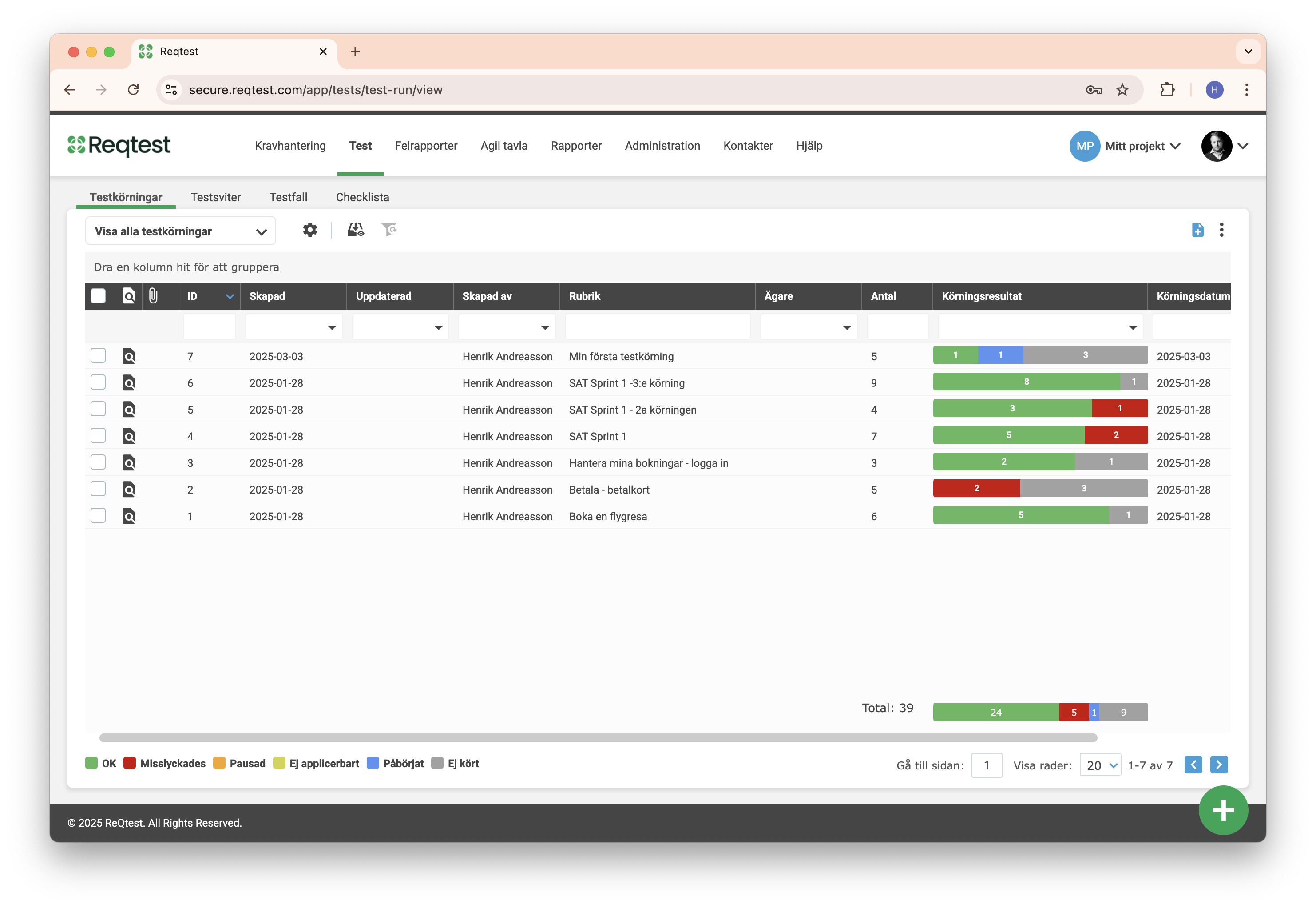Click the preview column header icon
Viewport: 1316px width, 908px height.
tap(129, 296)
